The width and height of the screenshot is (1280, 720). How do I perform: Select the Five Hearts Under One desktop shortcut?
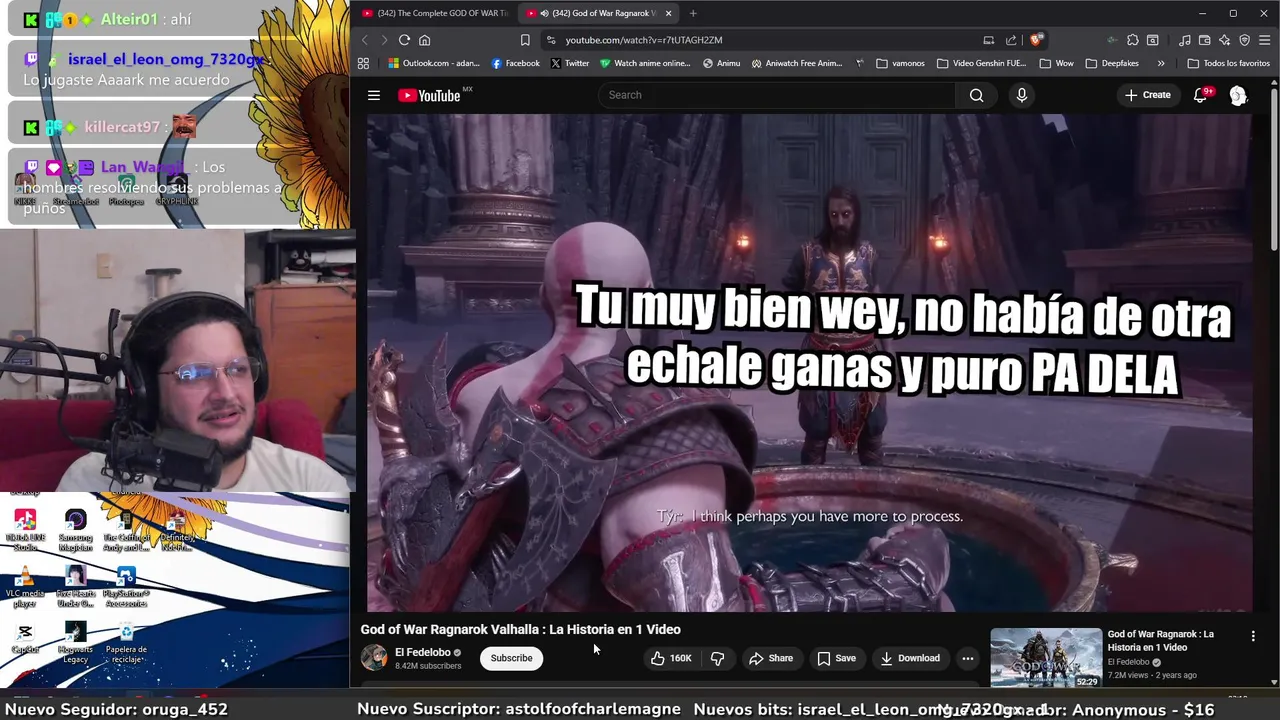pos(75,587)
